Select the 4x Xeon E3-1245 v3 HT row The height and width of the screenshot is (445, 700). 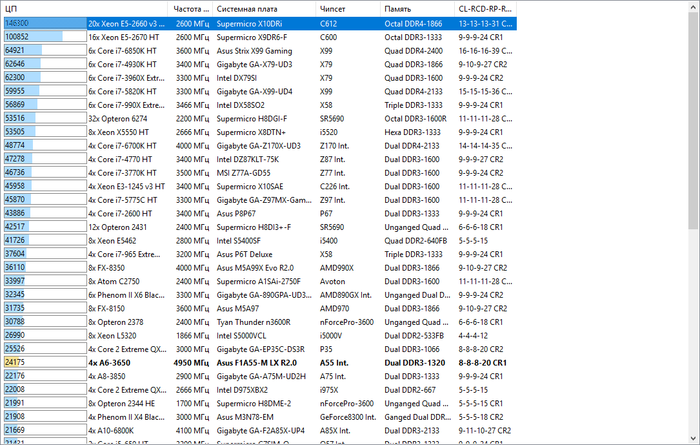(x=260, y=186)
